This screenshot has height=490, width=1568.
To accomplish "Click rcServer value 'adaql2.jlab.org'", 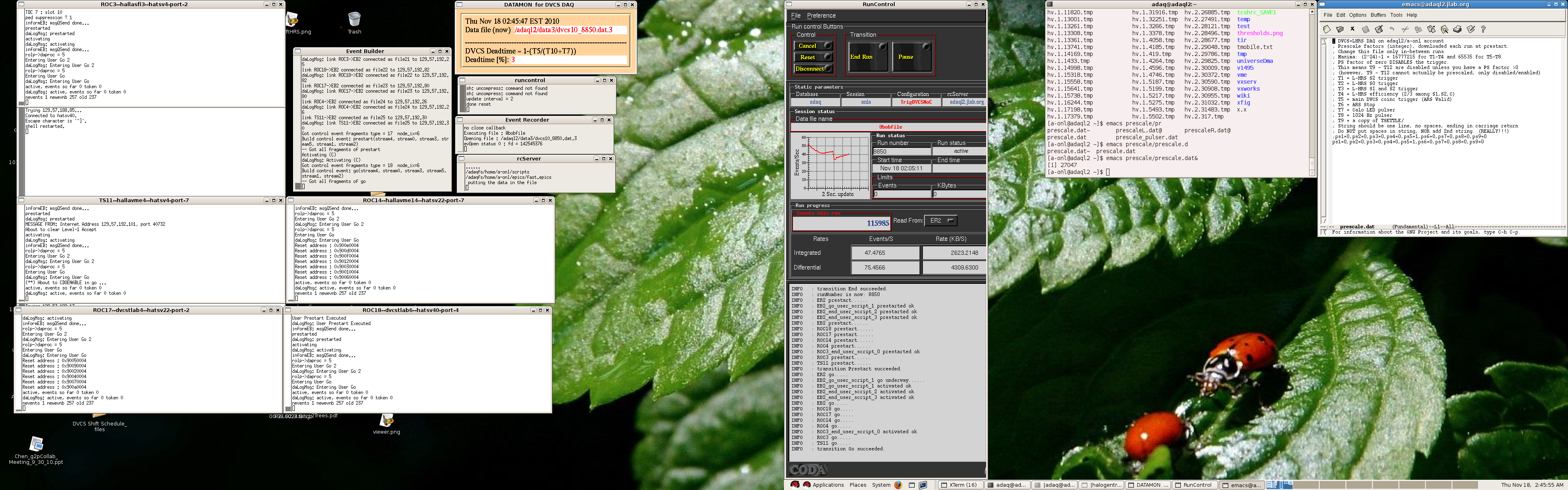I will point(967,102).
